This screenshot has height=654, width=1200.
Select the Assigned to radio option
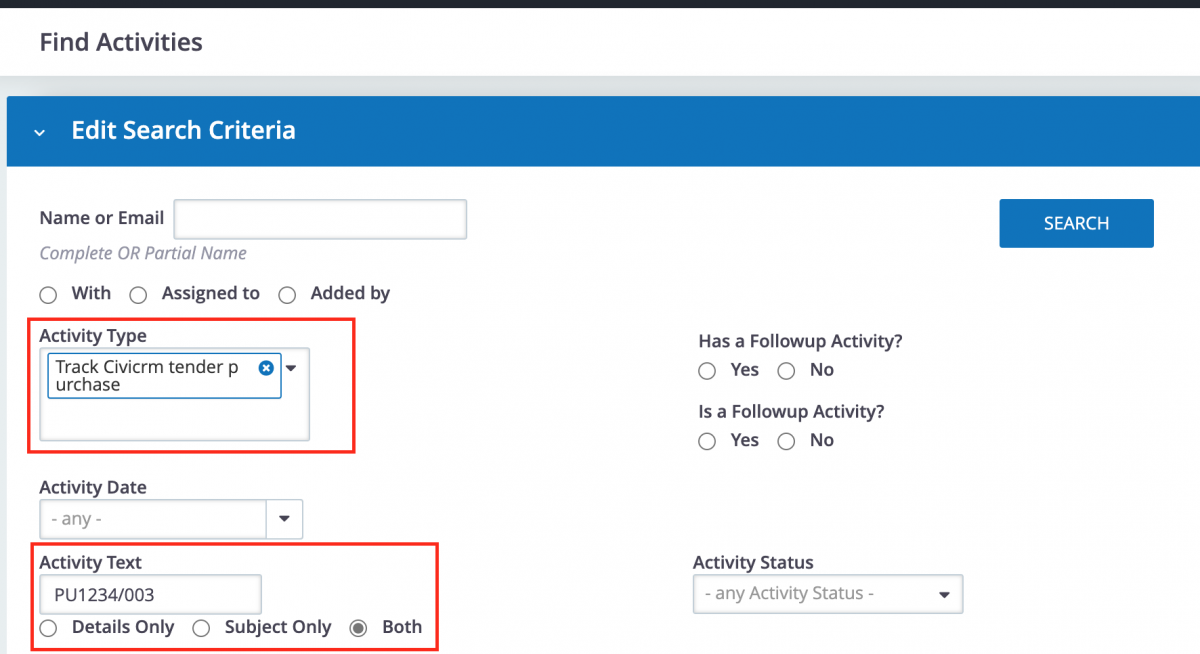tap(138, 295)
